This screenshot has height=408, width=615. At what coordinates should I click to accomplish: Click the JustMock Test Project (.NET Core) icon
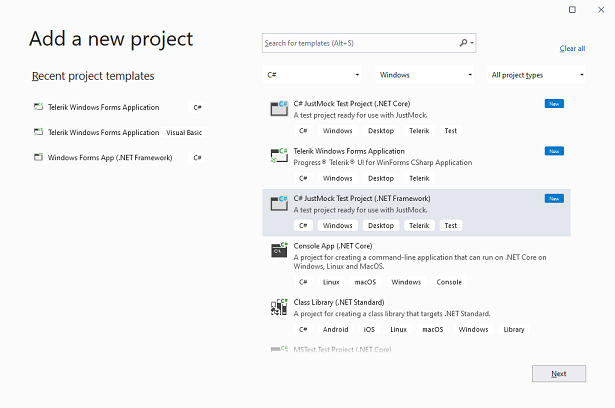click(279, 107)
